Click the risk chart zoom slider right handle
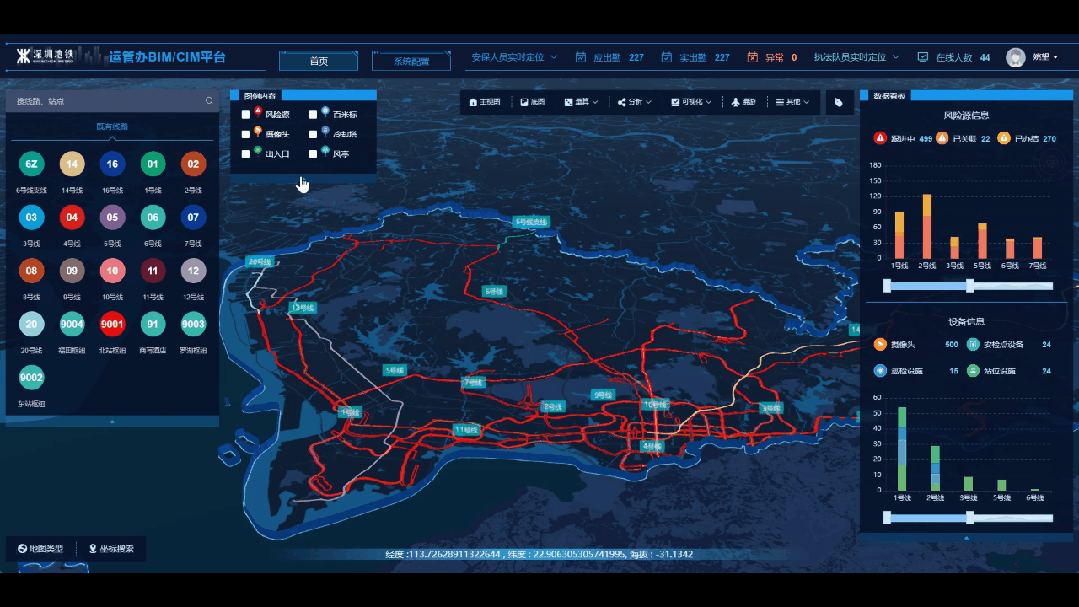The width and height of the screenshot is (1079, 607). point(970,286)
